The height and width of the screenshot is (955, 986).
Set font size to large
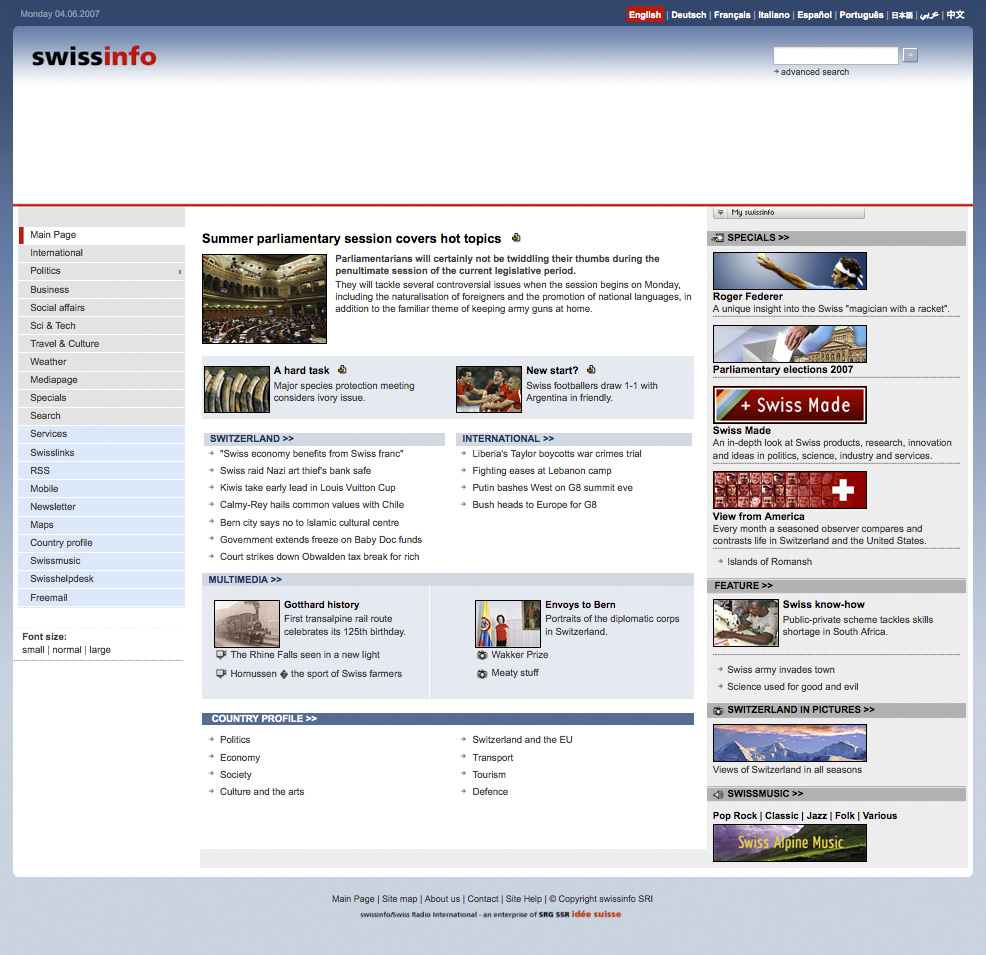100,649
